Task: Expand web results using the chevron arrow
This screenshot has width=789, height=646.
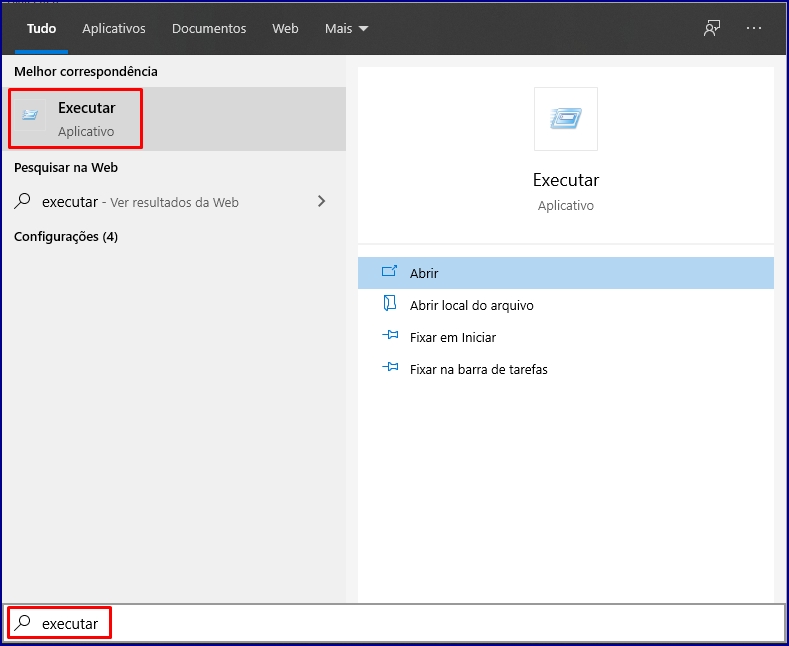Action: click(321, 201)
